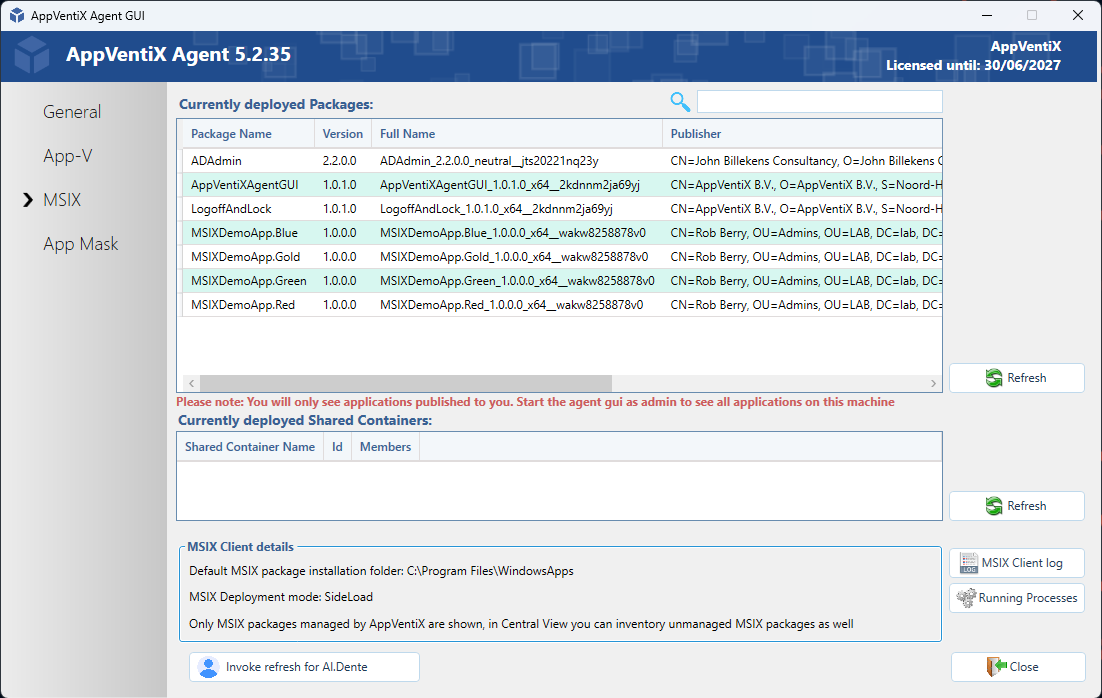Click the scroll left arrow of packages list
The height and width of the screenshot is (698, 1102).
191,383
